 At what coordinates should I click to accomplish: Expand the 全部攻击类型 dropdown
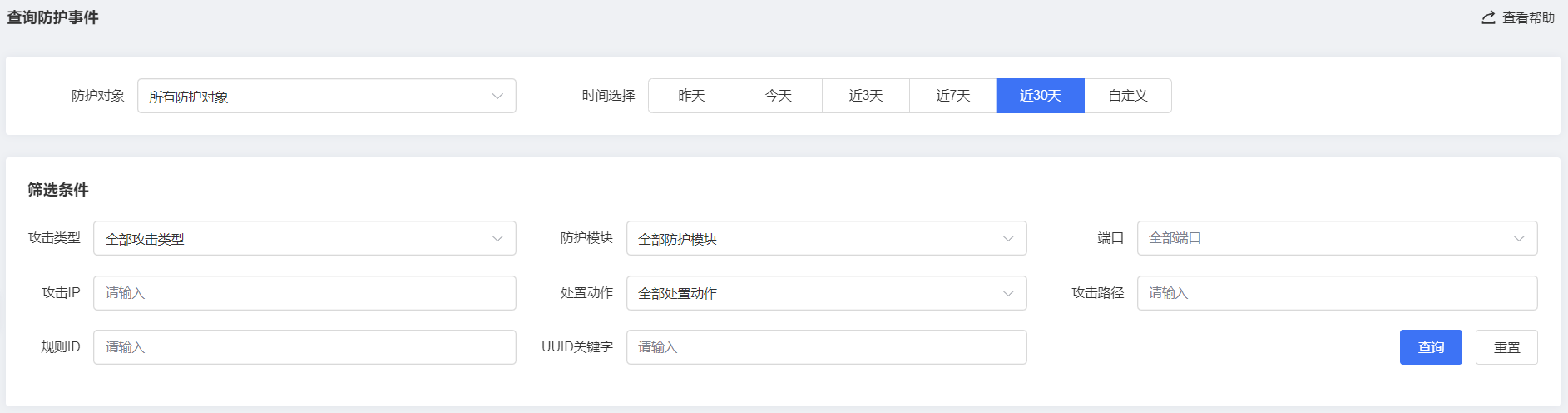point(304,238)
